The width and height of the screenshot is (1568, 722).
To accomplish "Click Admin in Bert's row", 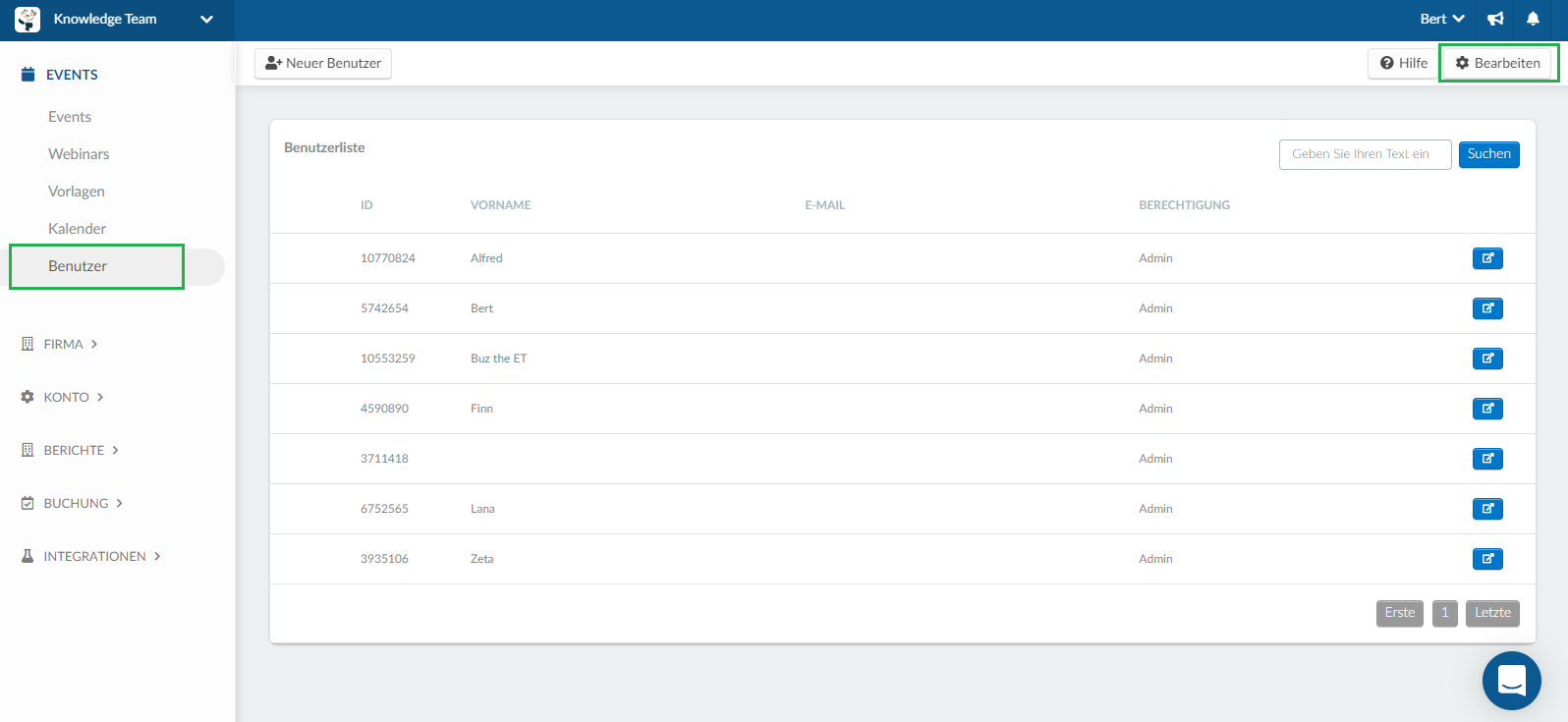I will (x=1155, y=308).
